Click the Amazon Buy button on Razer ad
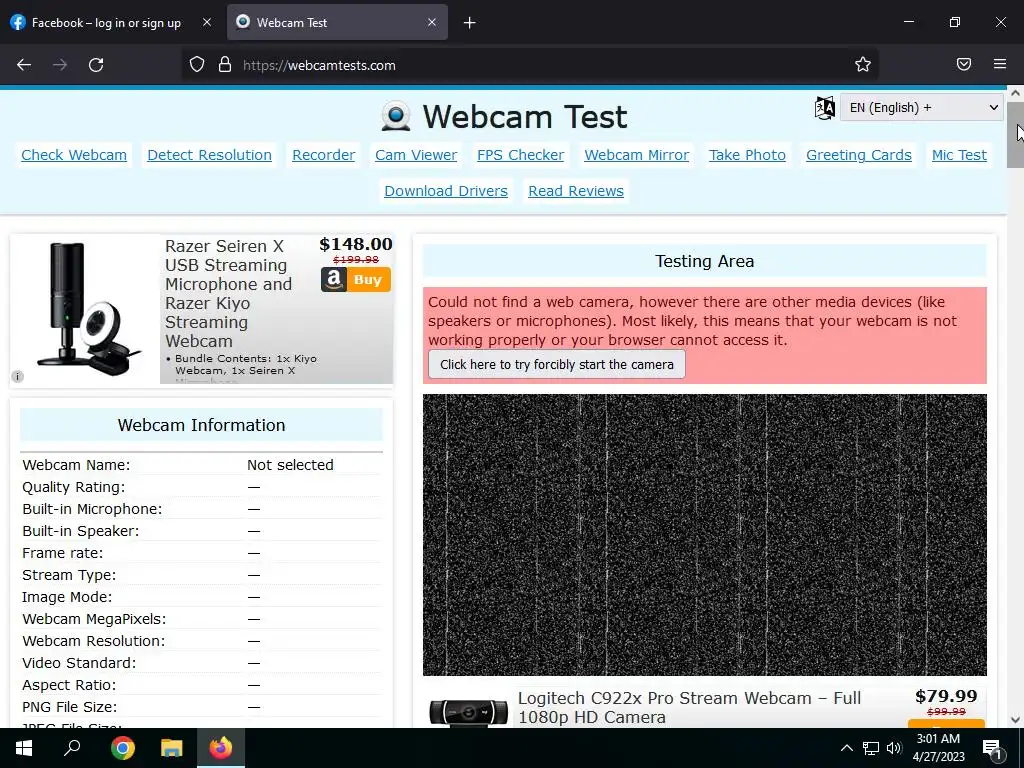The height and width of the screenshot is (768, 1024). click(356, 280)
